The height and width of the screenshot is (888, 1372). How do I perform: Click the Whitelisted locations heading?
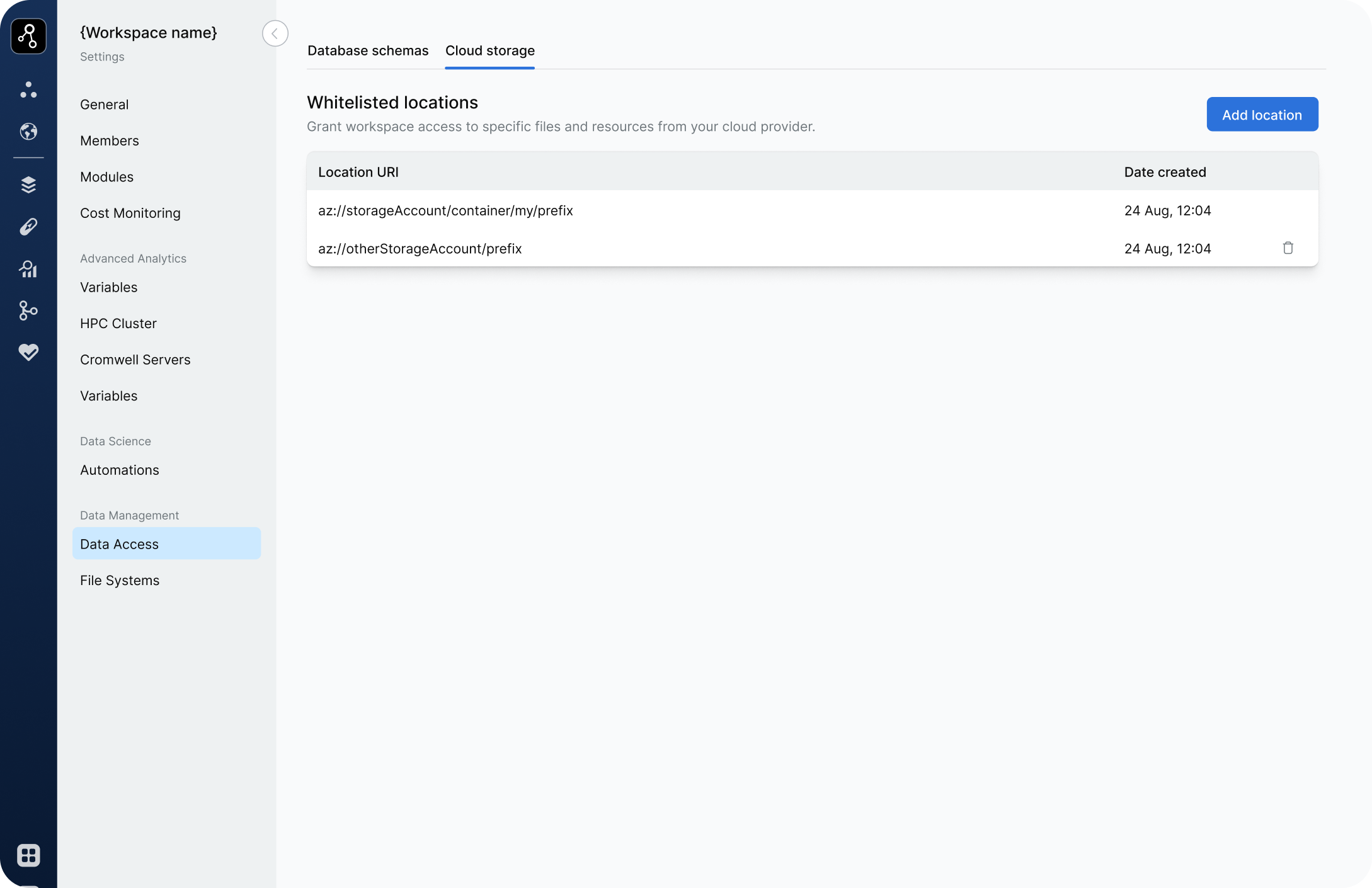tap(392, 102)
